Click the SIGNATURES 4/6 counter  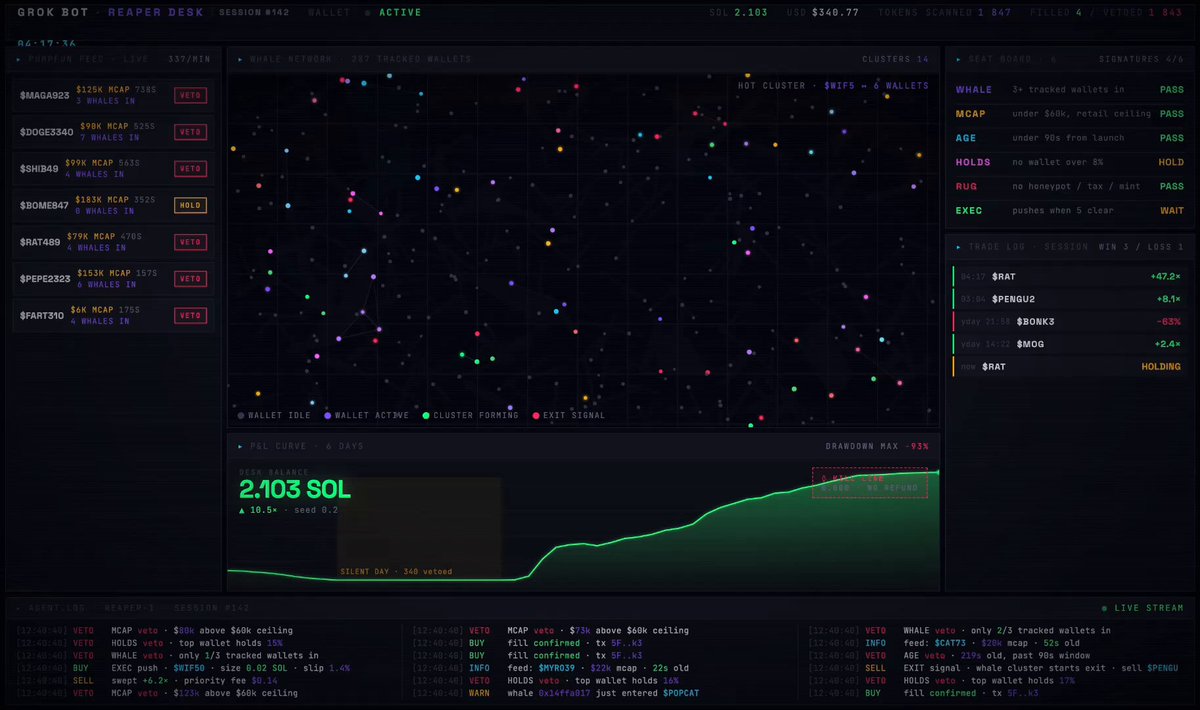1141,59
